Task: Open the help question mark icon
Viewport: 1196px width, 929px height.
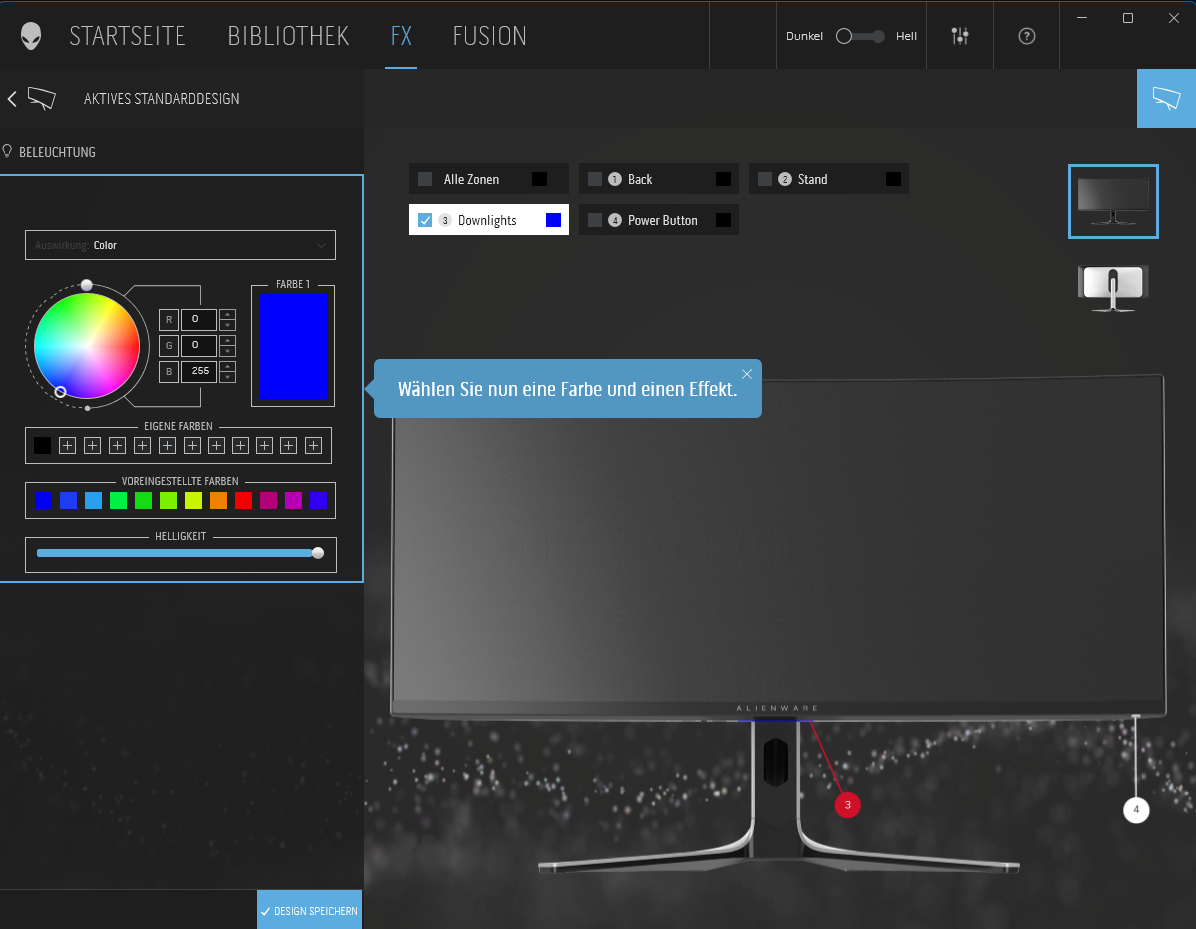Action: coord(1027,36)
